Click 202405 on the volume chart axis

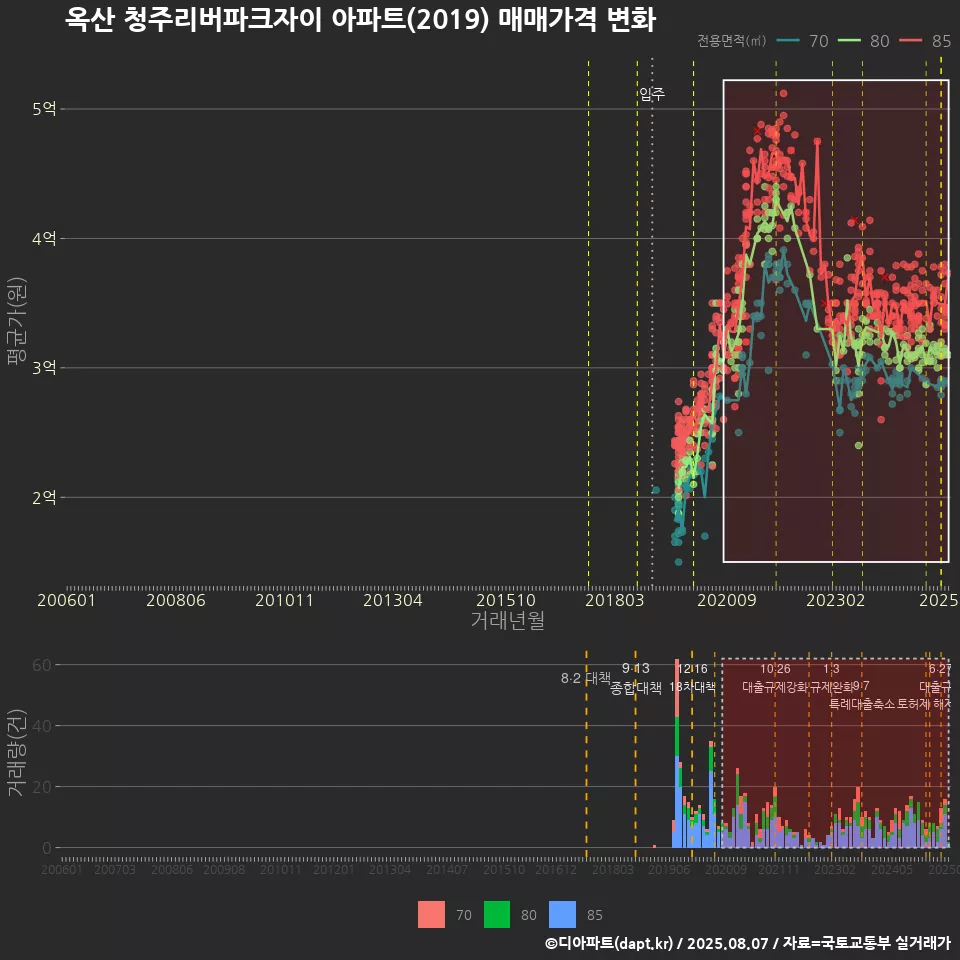(x=892, y=869)
